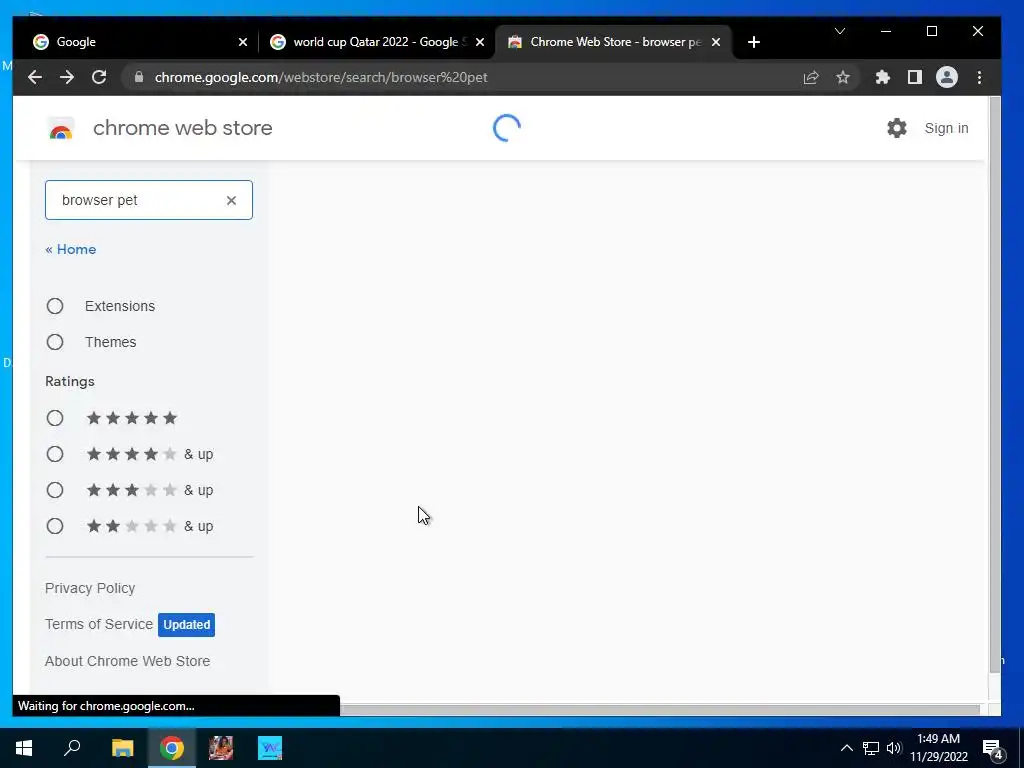Show hidden system tray icons
The width and height of the screenshot is (1024, 768).
(x=846, y=748)
